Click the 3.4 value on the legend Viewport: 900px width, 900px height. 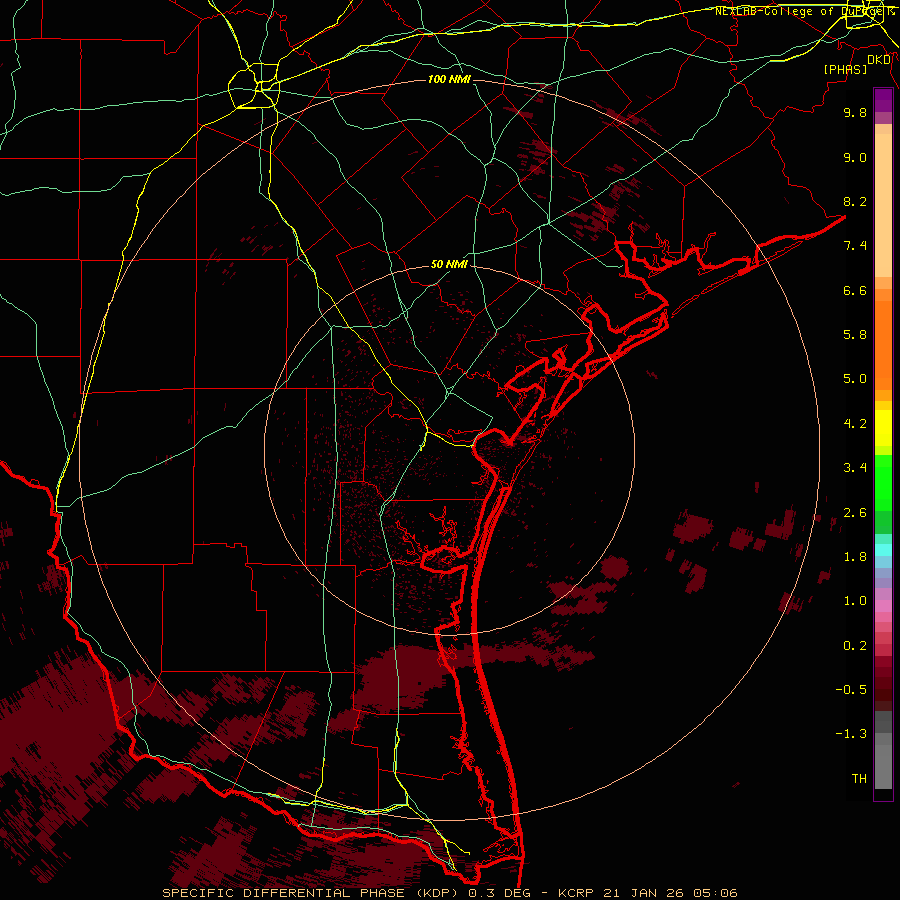(x=855, y=468)
